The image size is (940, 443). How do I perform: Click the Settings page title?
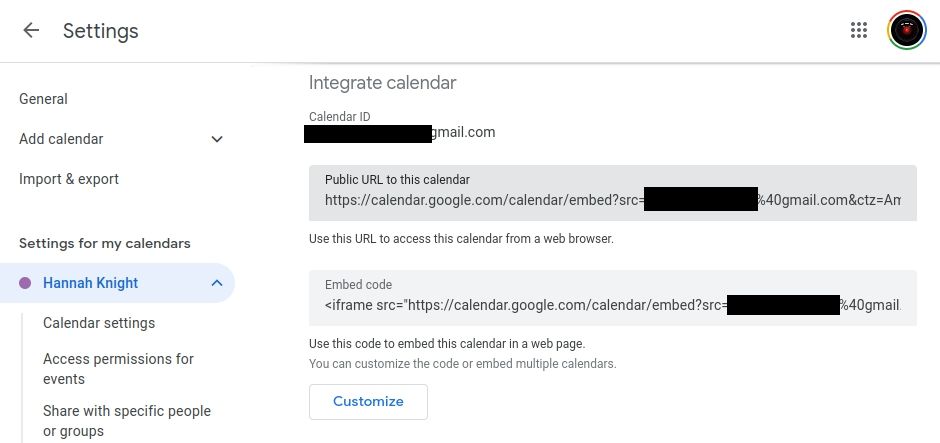click(101, 31)
